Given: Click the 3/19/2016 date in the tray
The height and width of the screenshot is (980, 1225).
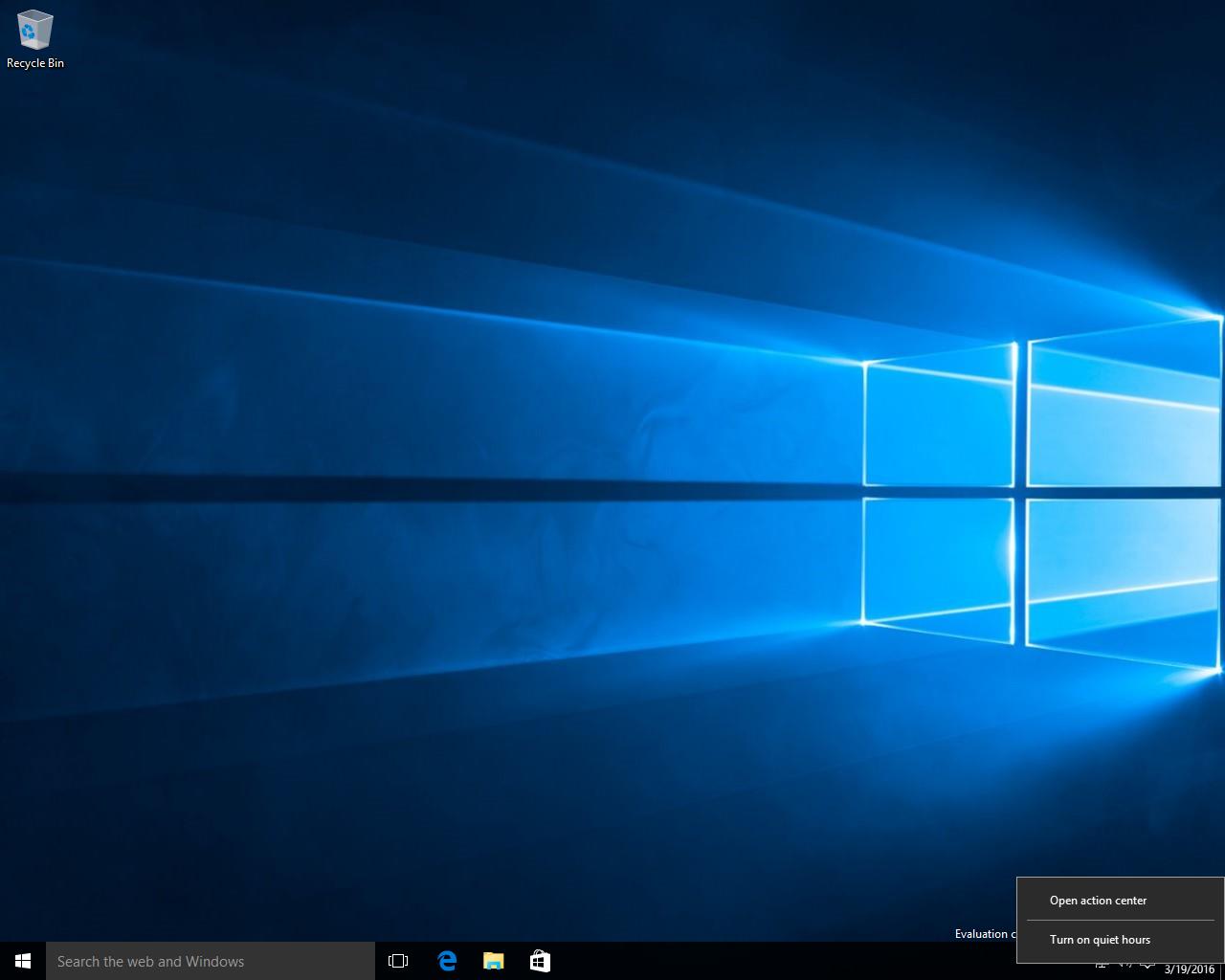Looking at the screenshot, I should [1189, 969].
